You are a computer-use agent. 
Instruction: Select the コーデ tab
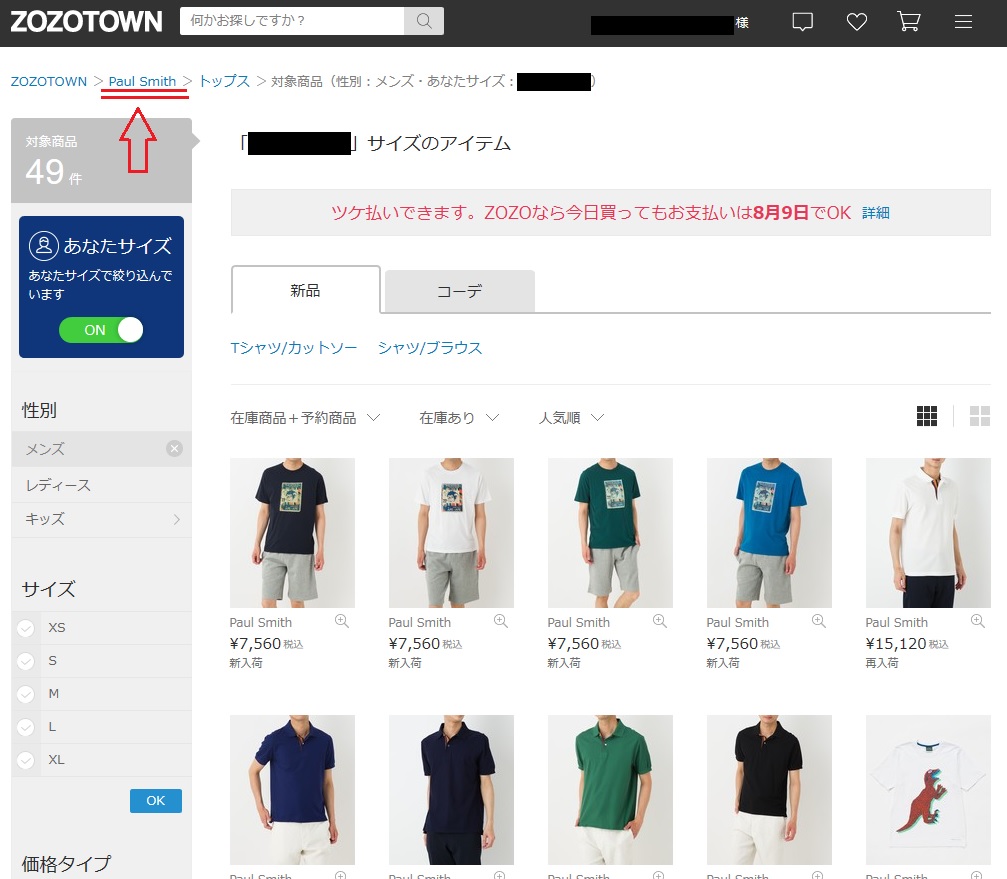(x=459, y=292)
